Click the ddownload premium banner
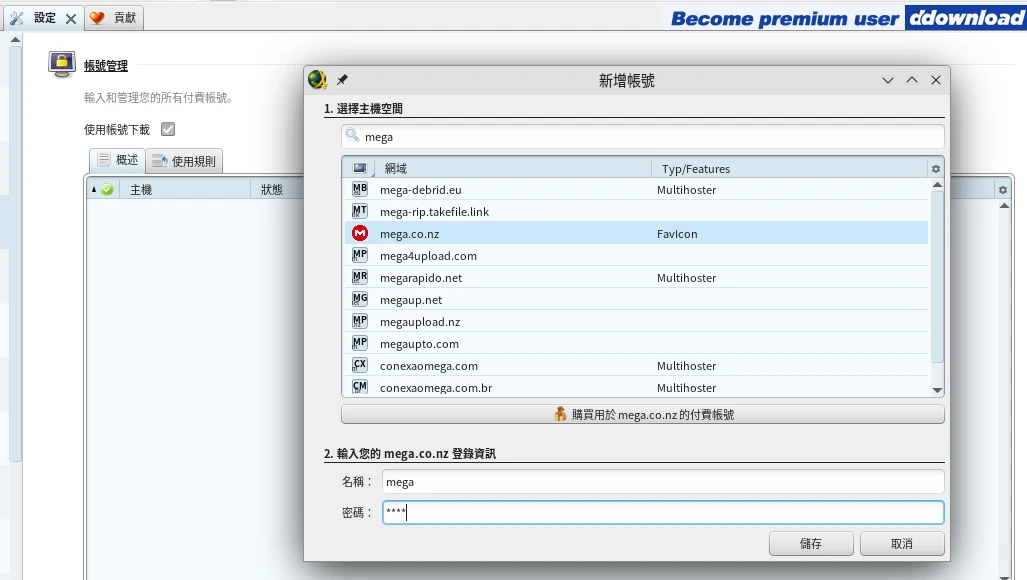1027x580 pixels. click(x=846, y=18)
